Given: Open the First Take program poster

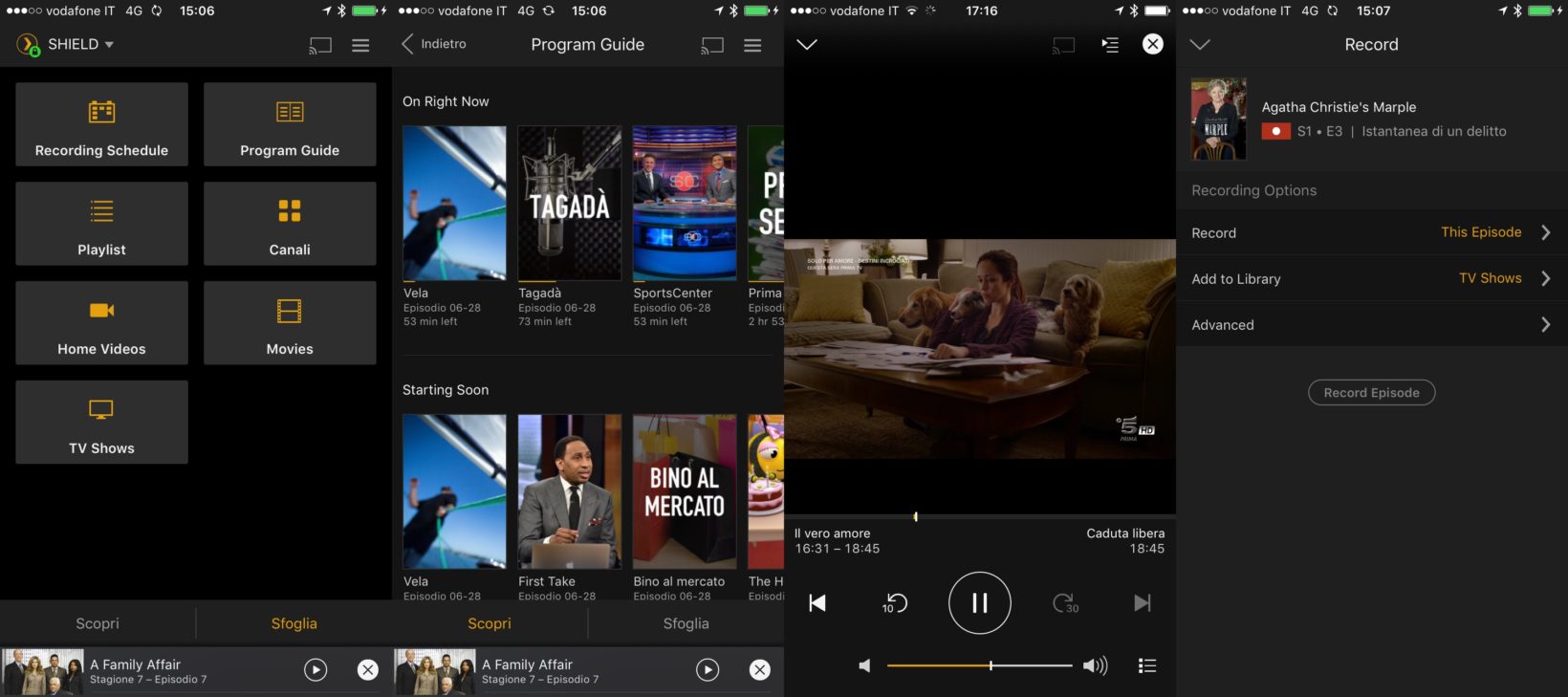Looking at the screenshot, I should pyautogui.click(x=569, y=491).
